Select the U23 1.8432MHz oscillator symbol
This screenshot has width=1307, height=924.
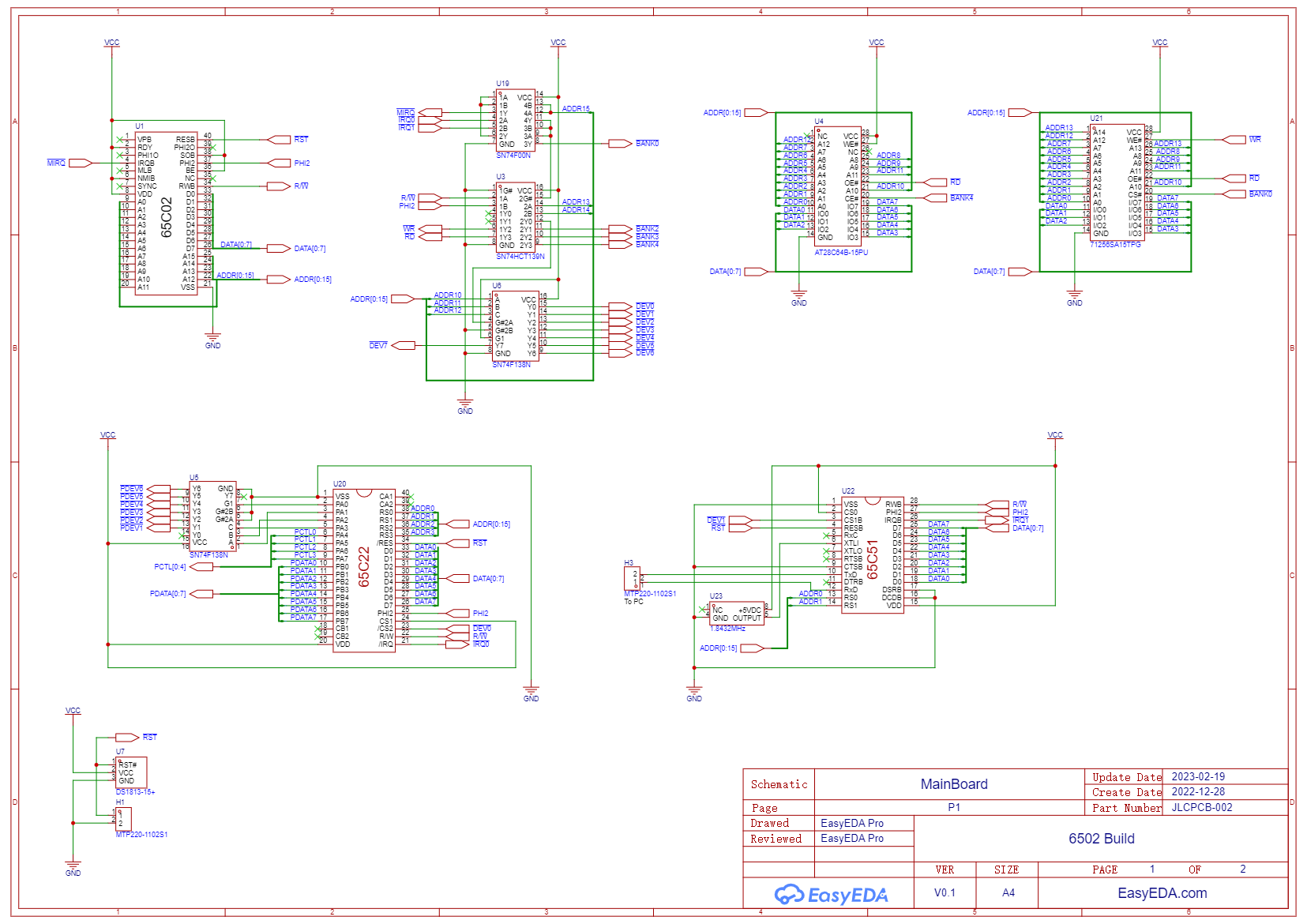pyautogui.click(x=736, y=614)
